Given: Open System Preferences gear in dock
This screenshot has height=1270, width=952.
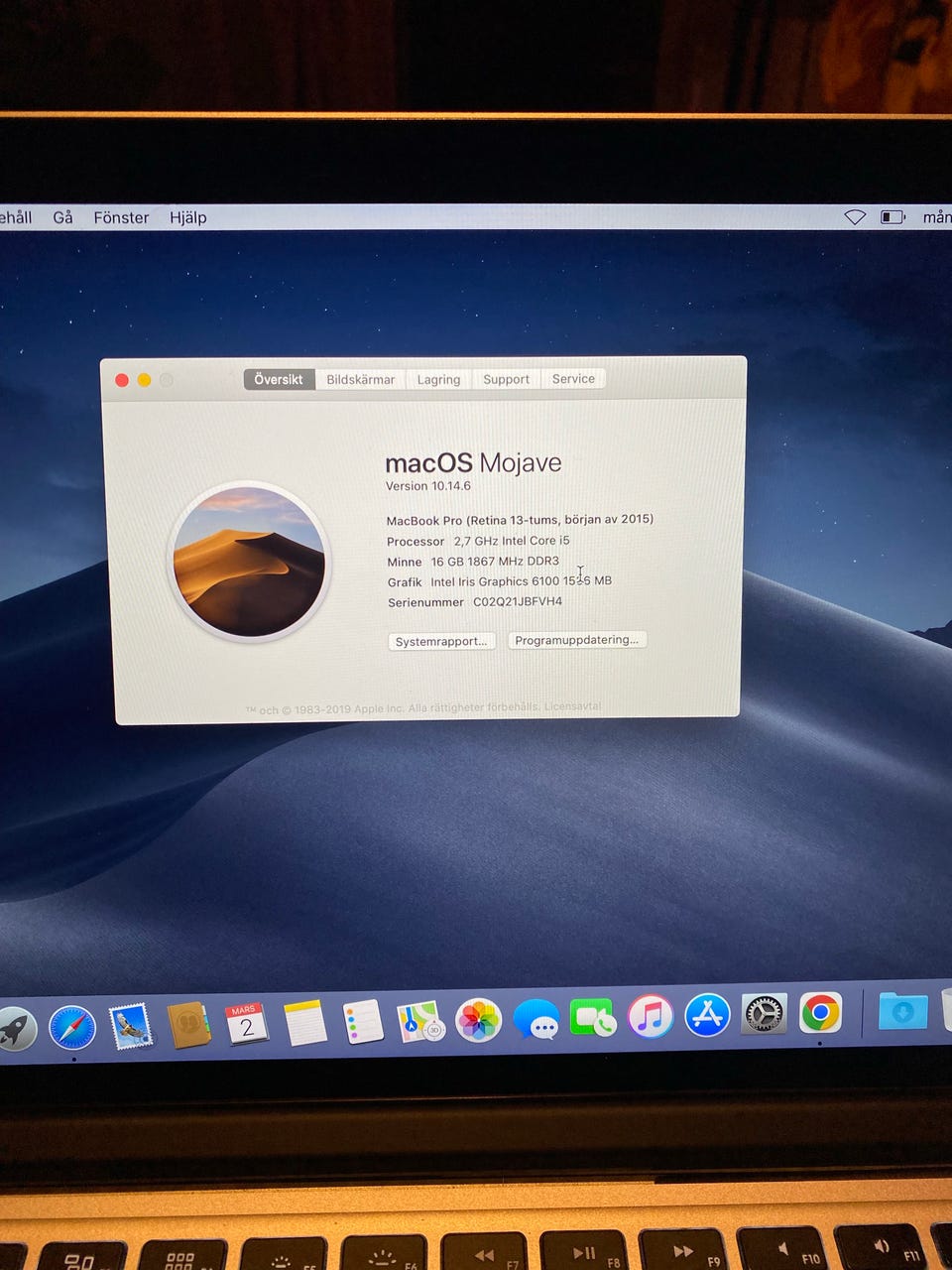Looking at the screenshot, I should 765,1014.
